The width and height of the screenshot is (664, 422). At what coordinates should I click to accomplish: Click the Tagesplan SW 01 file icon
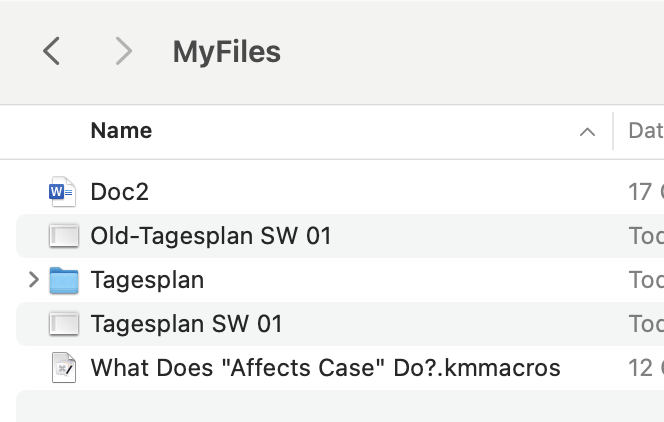pyautogui.click(x=64, y=324)
